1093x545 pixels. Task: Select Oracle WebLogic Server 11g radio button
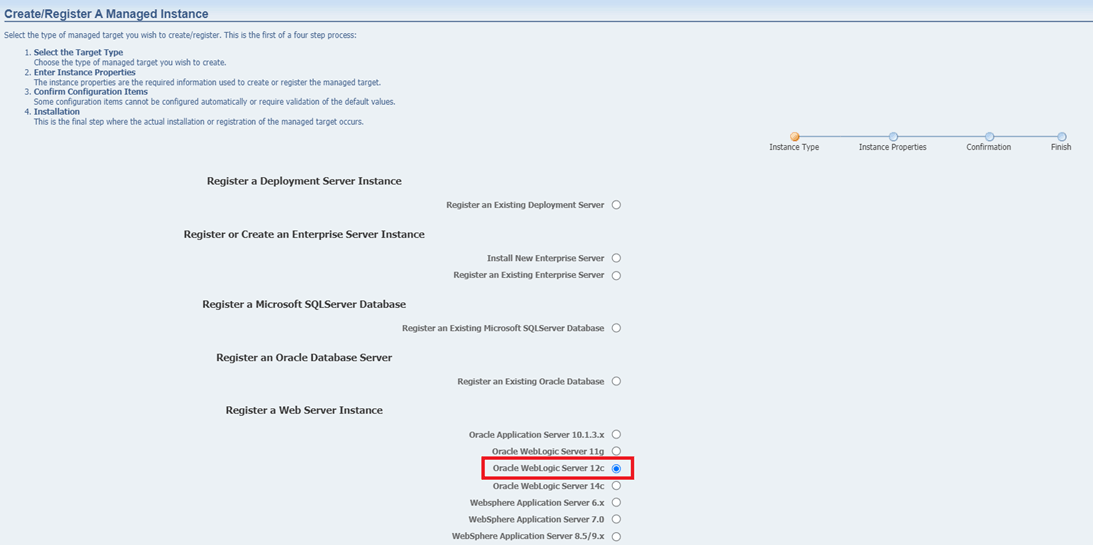(x=616, y=451)
